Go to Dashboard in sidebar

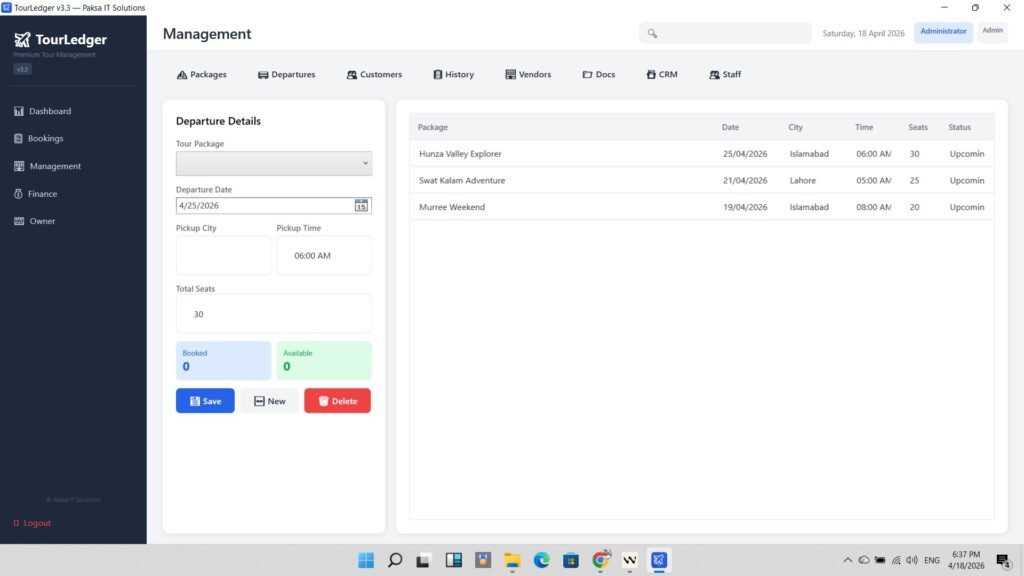[49, 111]
